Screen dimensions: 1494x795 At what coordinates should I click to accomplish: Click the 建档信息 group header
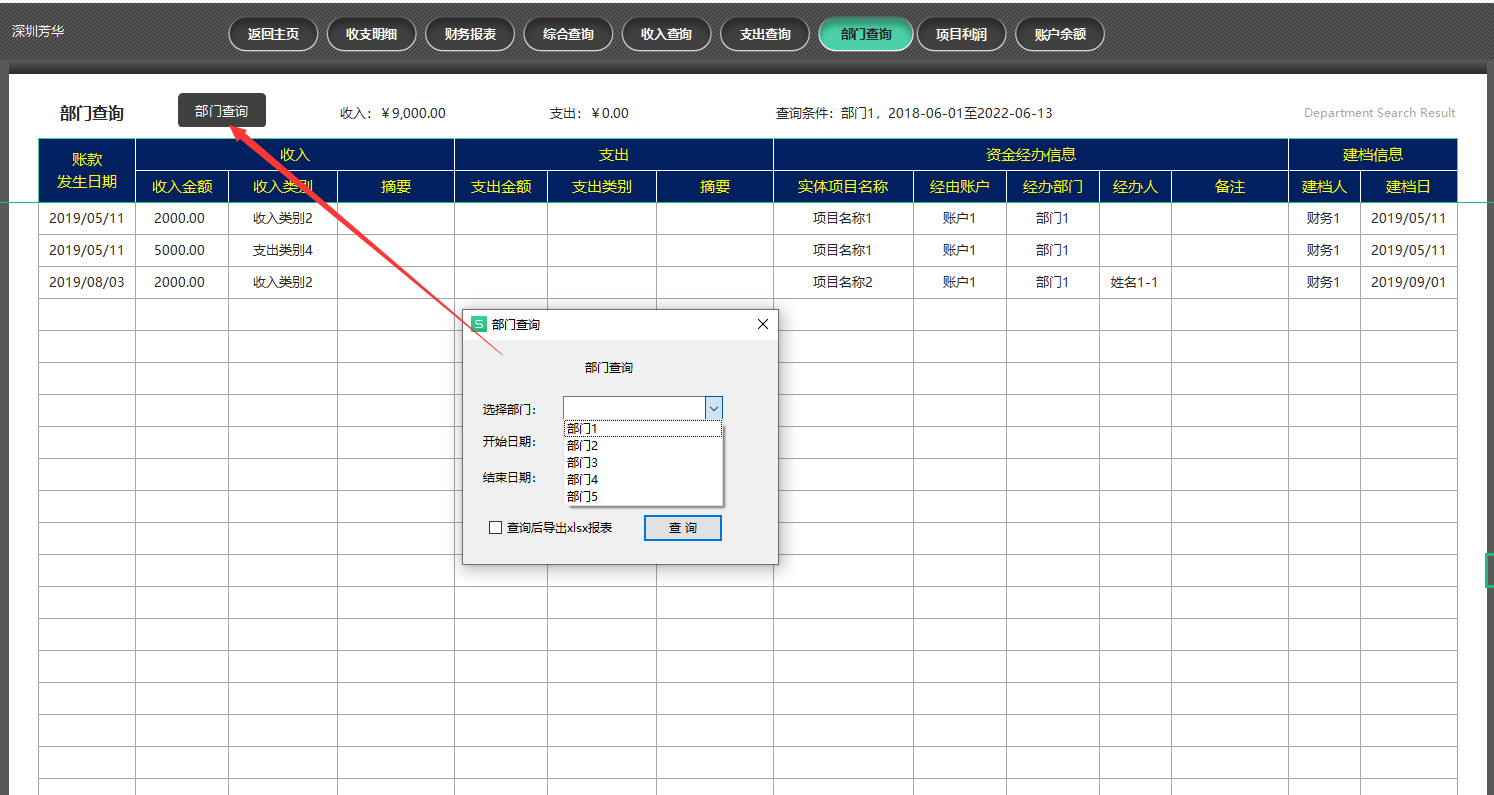[x=1373, y=155]
